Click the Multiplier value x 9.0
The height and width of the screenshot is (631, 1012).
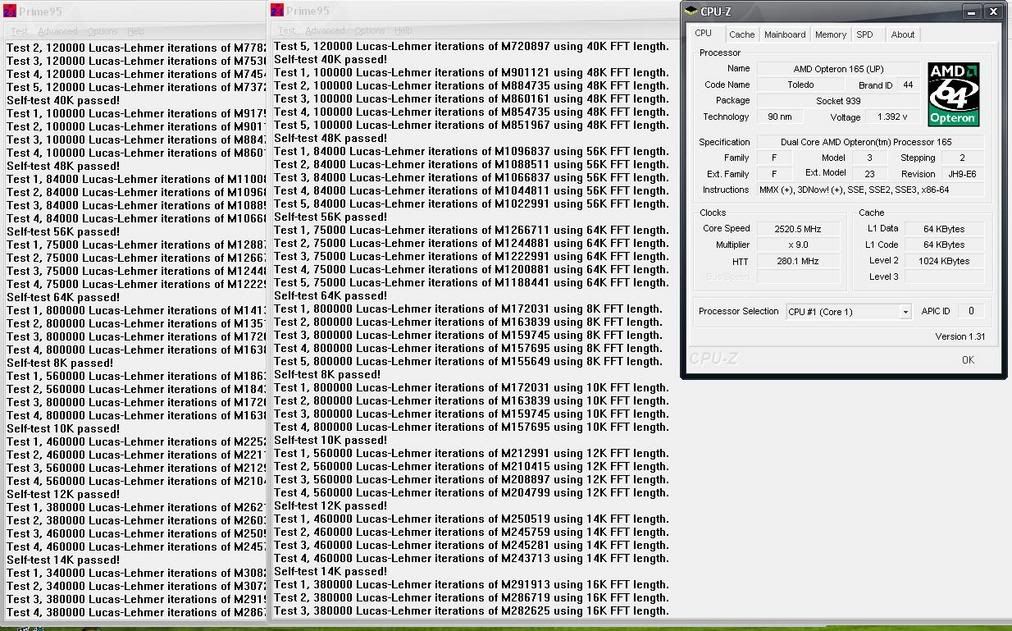click(x=798, y=245)
